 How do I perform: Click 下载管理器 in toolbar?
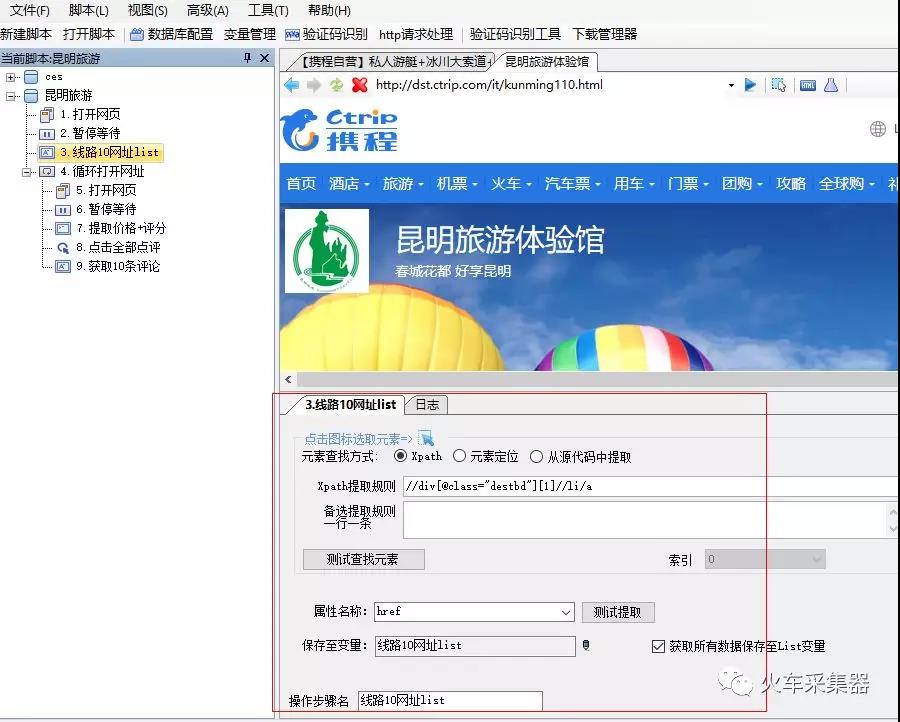pos(604,34)
